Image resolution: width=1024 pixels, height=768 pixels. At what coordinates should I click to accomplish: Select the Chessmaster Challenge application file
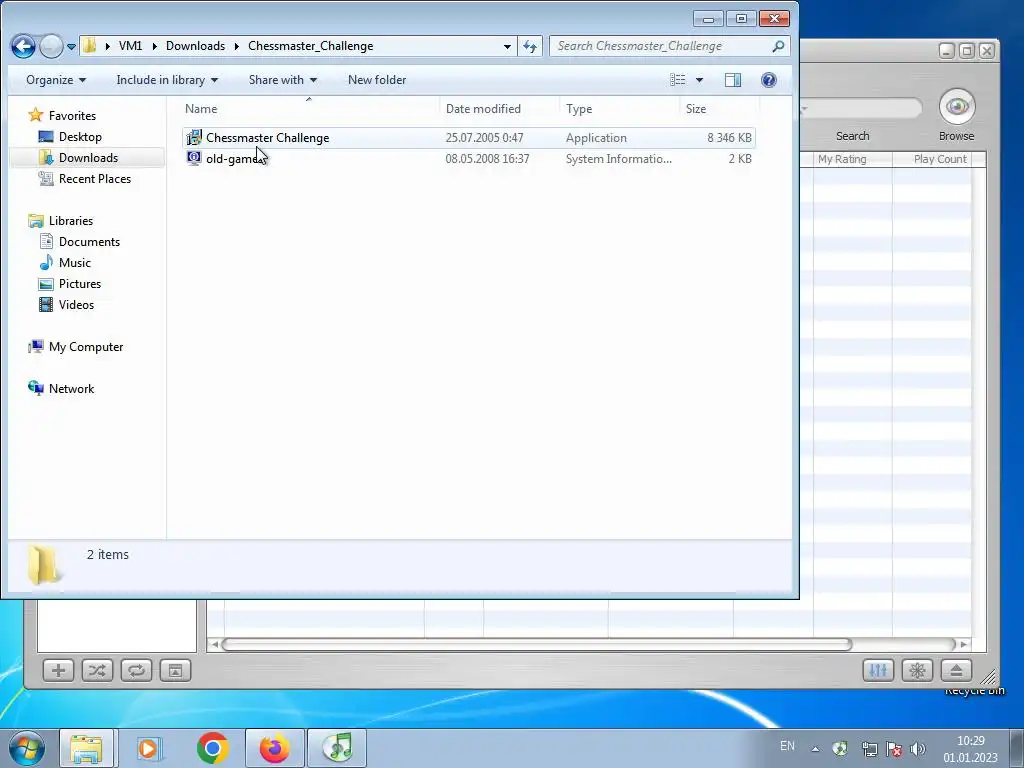(469, 138)
